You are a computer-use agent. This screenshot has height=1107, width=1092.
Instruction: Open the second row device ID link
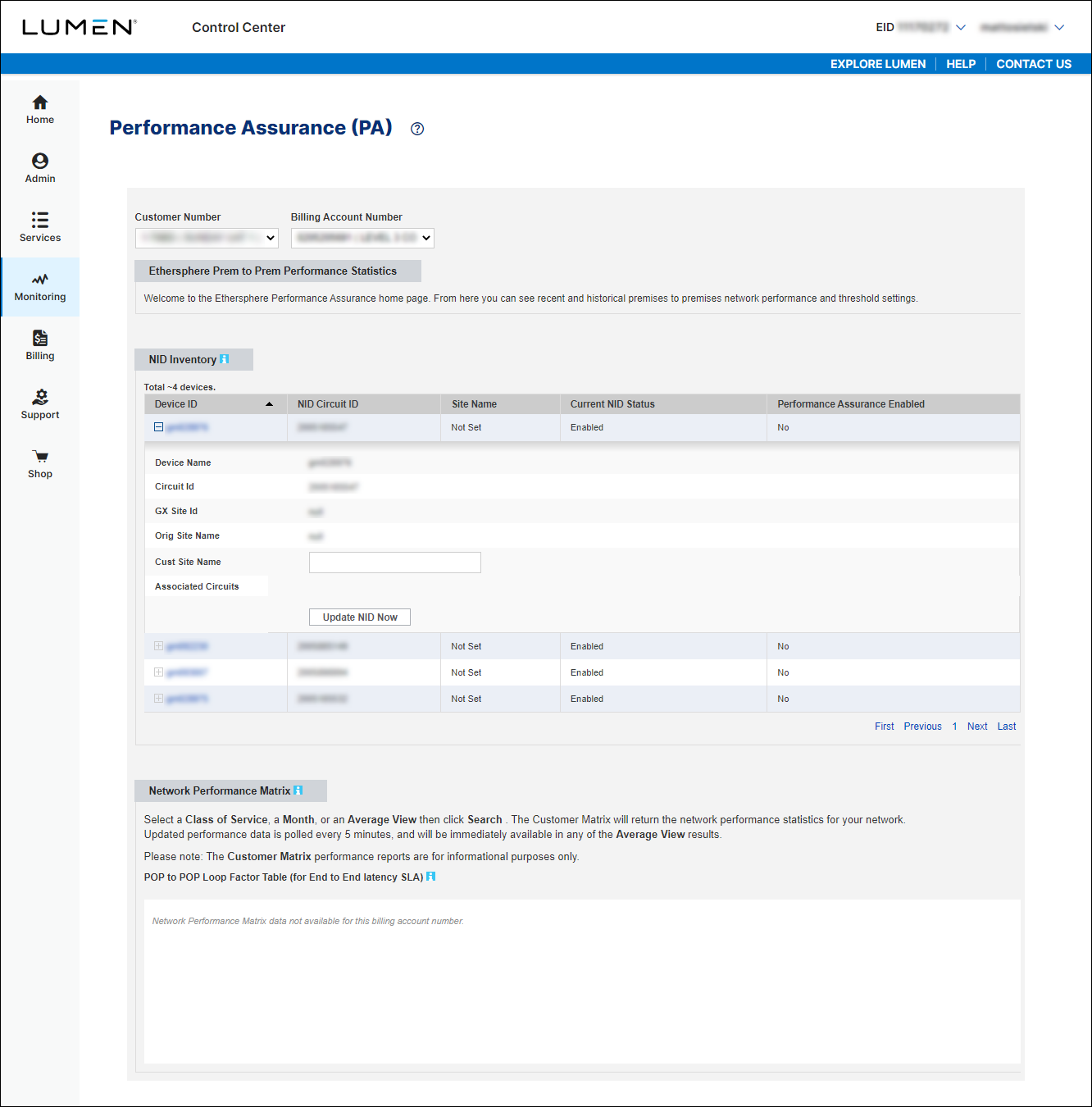pos(187,646)
